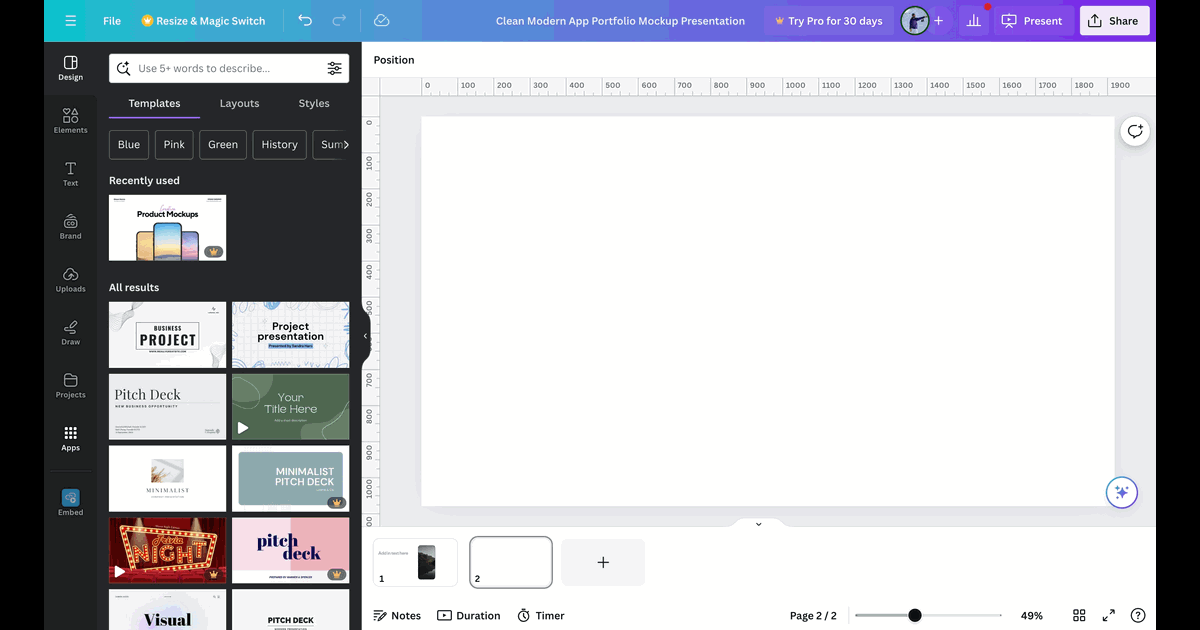Open the Timer
The width and height of the screenshot is (1200, 630).
click(541, 616)
